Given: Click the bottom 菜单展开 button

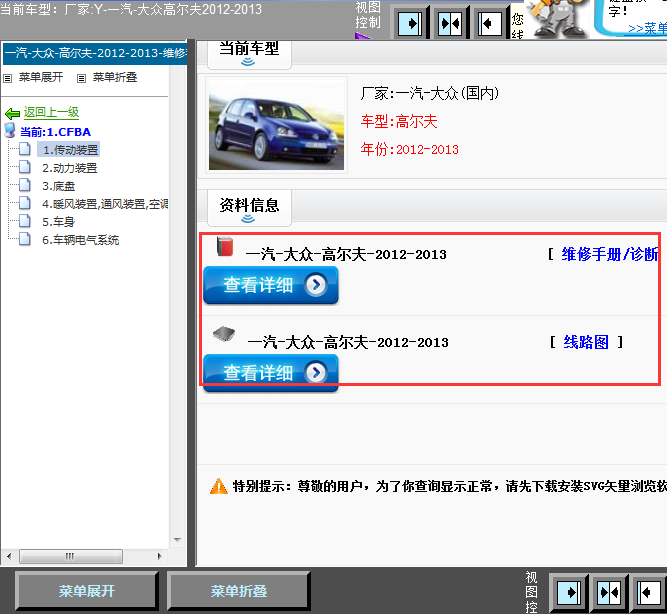Looking at the screenshot, I should click(x=87, y=591).
